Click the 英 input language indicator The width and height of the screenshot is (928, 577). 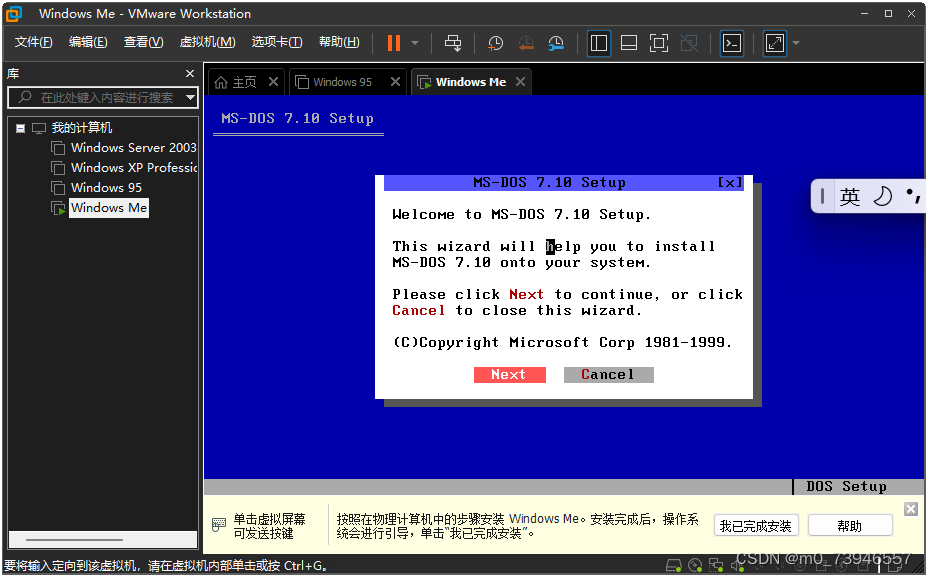point(850,196)
